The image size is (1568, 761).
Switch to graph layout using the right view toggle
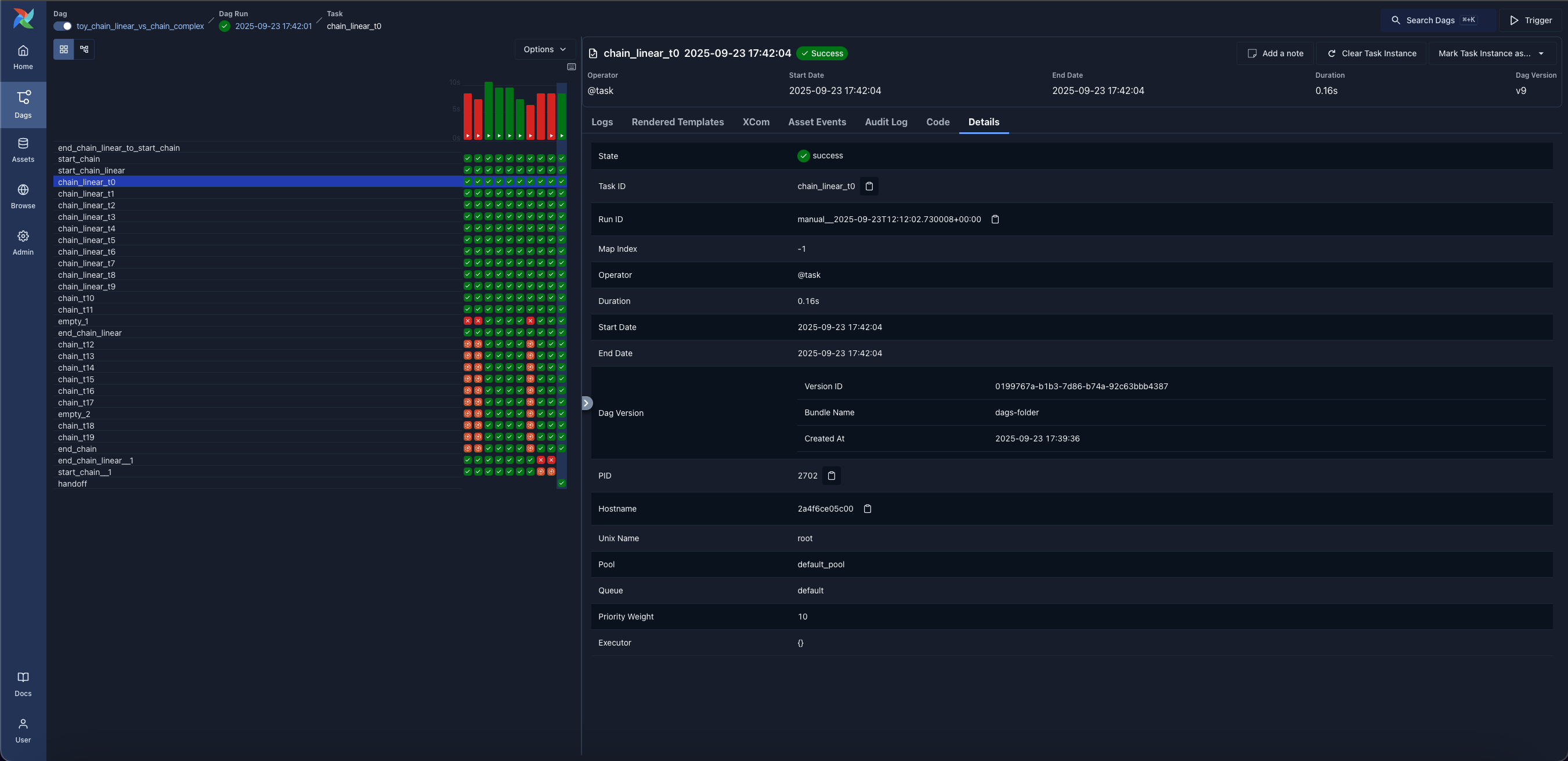click(x=85, y=49)
